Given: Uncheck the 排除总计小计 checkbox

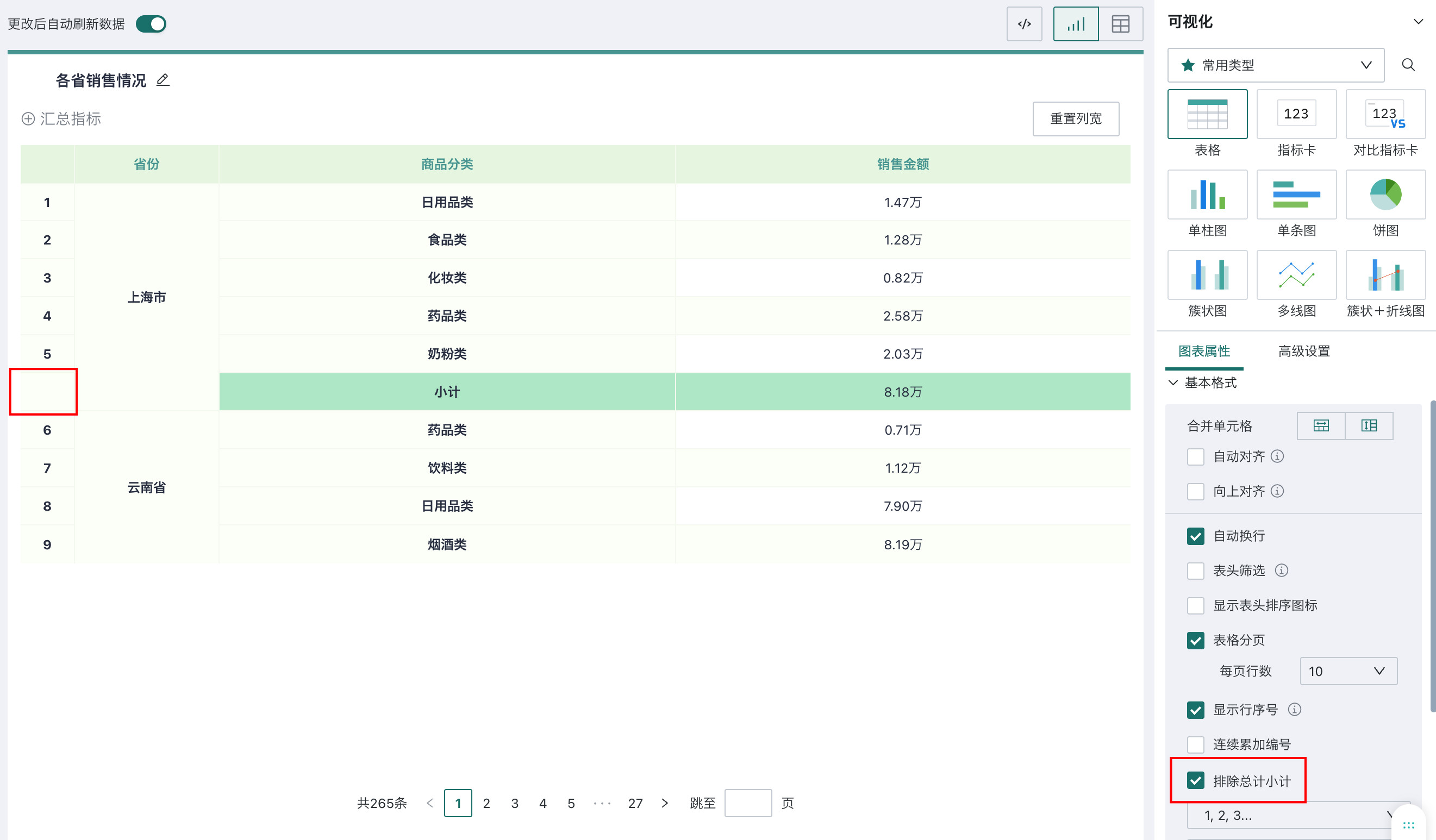Looking at the screenshot, I should [x=1195, y=780].
